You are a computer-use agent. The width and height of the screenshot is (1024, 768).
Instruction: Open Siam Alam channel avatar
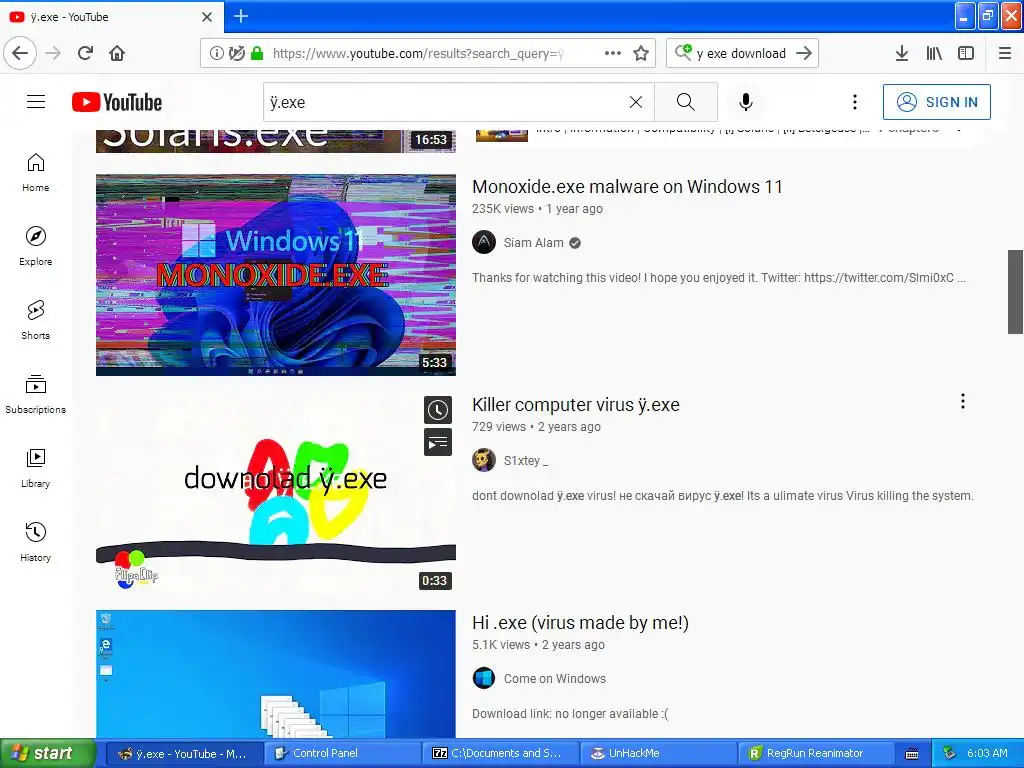pyautogui.click(x=484, y=242)
